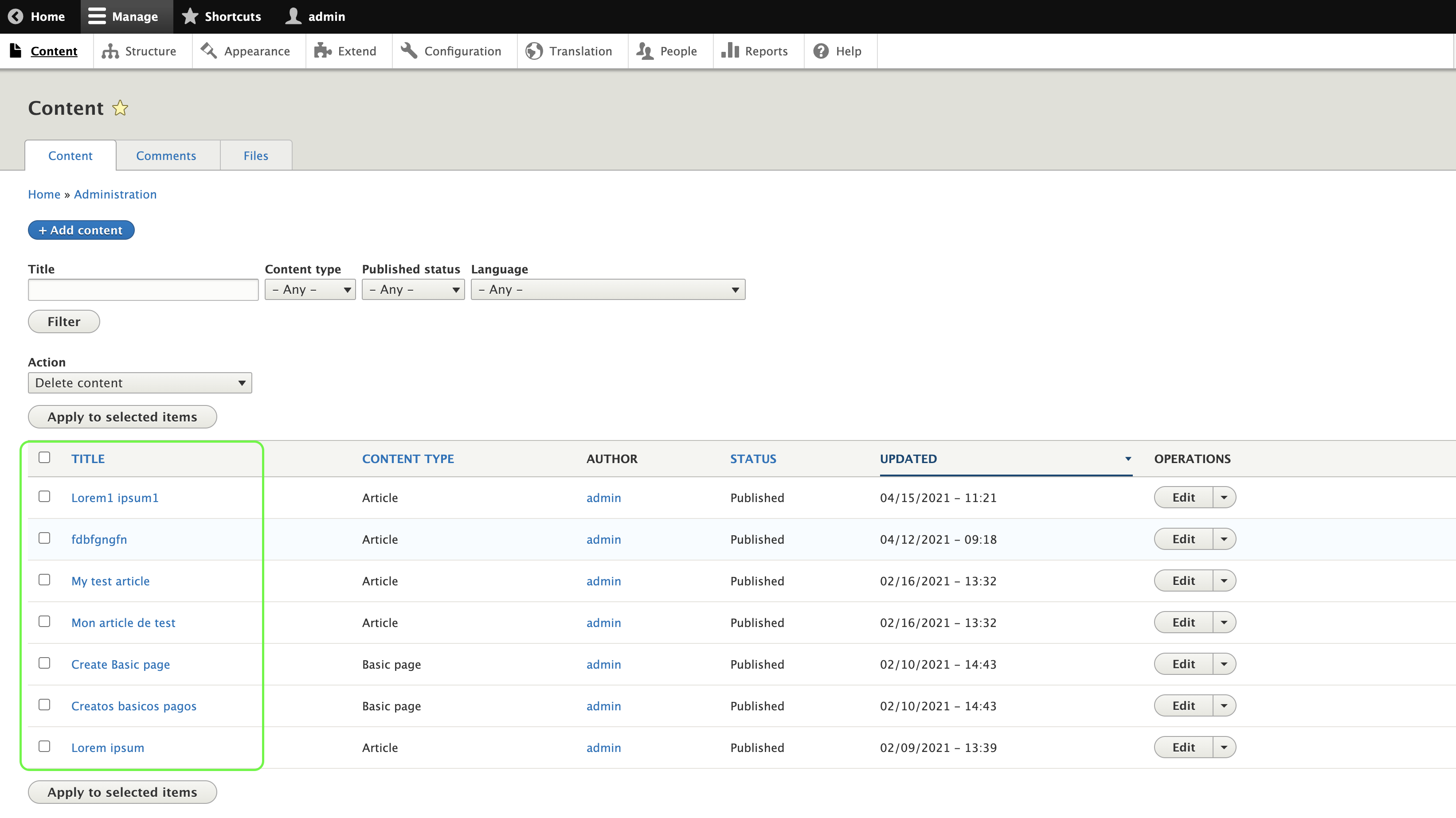Open the Creatos basicos pagos link

tap(133, 705)
